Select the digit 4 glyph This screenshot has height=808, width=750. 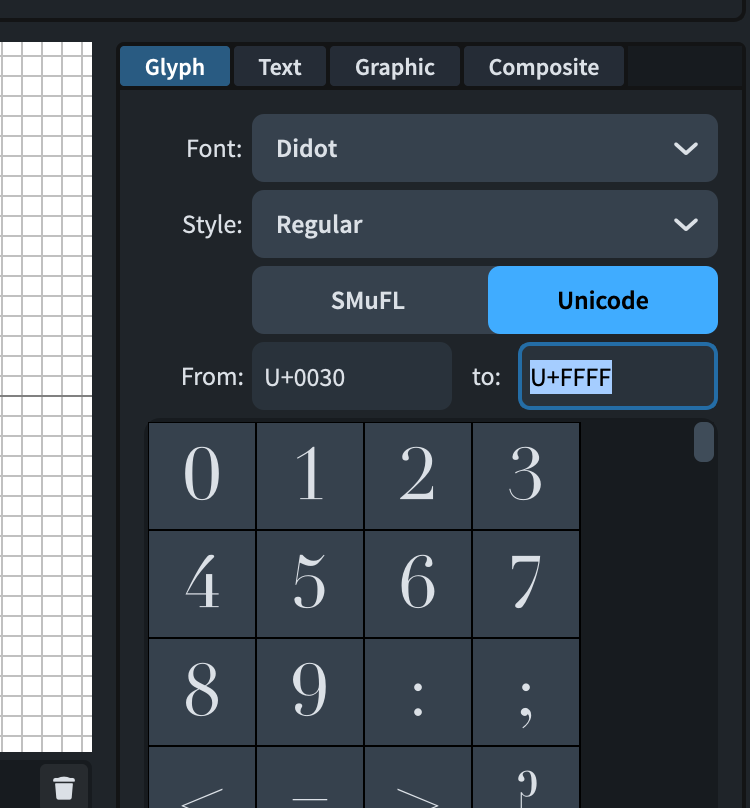tap(202, 584)
